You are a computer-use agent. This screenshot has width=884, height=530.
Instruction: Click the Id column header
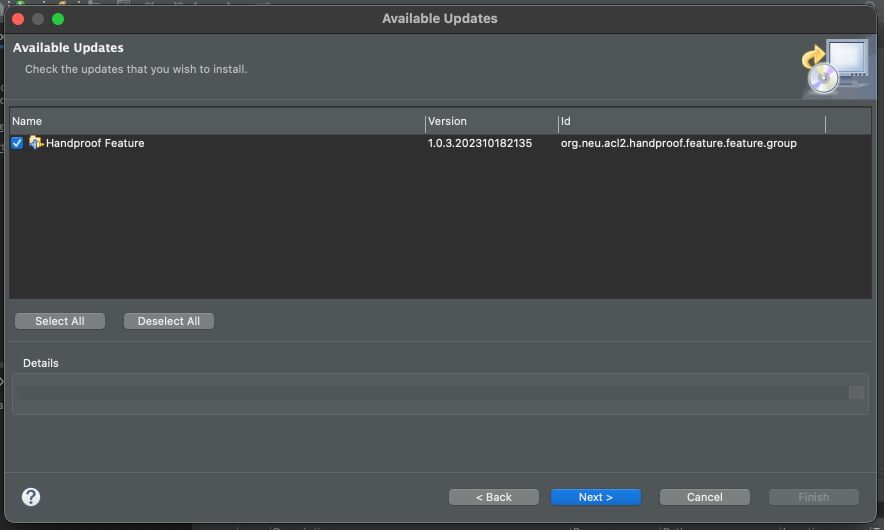coord(690,122)
